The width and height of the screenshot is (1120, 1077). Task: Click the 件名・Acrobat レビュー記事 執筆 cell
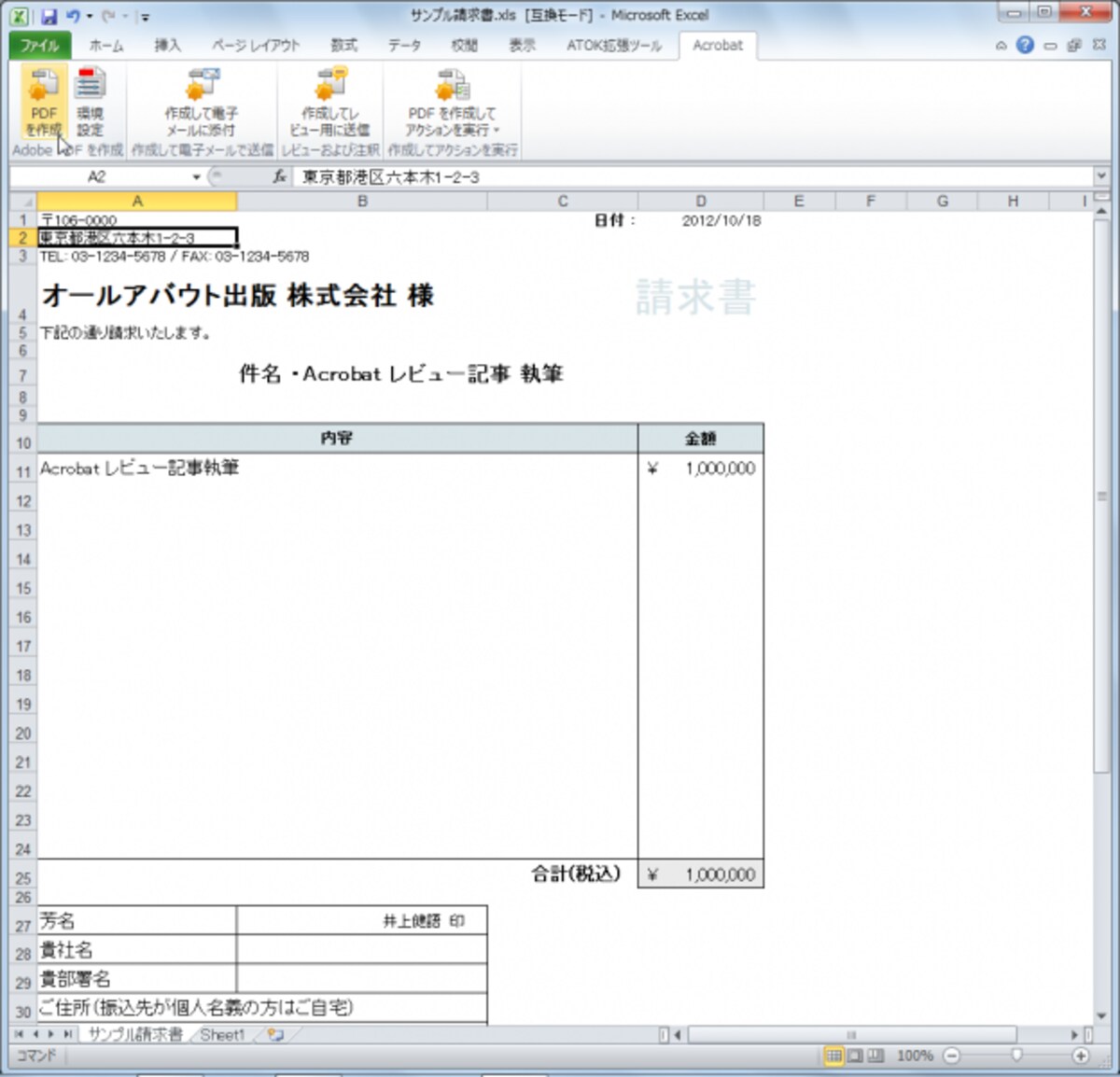coord(401,374)
